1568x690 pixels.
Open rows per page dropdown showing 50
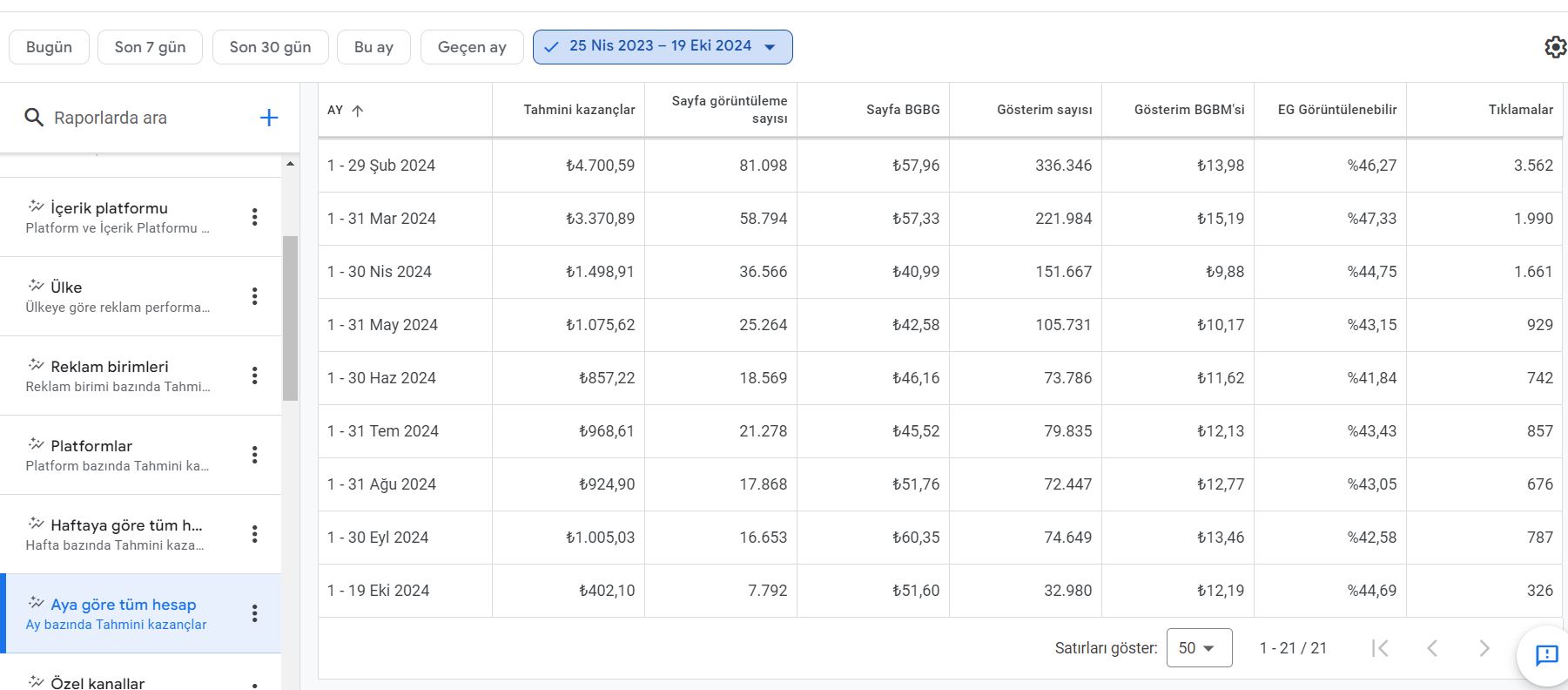click(x=1199, y=648)
